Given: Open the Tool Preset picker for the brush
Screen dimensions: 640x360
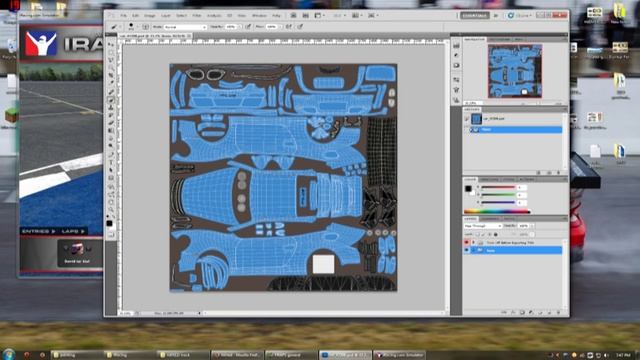Looking at the screenshot, I should (x=116, y=27).
